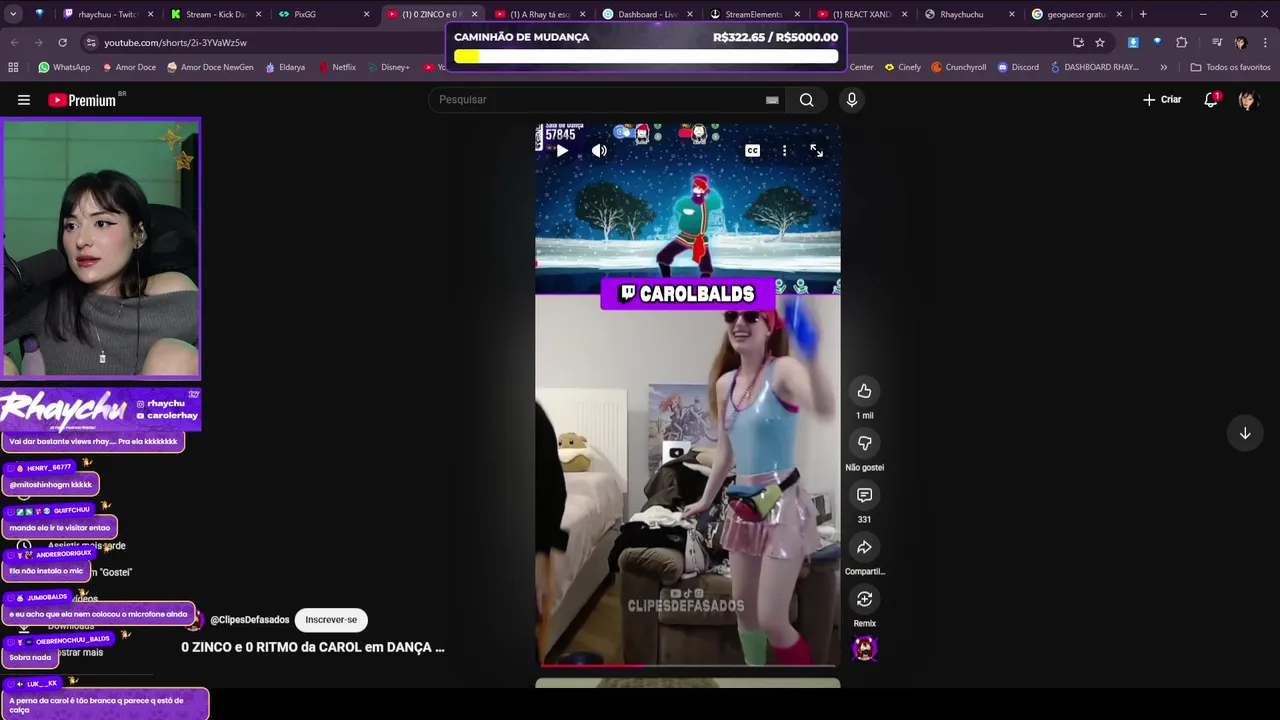The height and width of the screenshot is (720, 1280).
Task: Open the Cinefy bookmark
Action: [x=902, y=67]
